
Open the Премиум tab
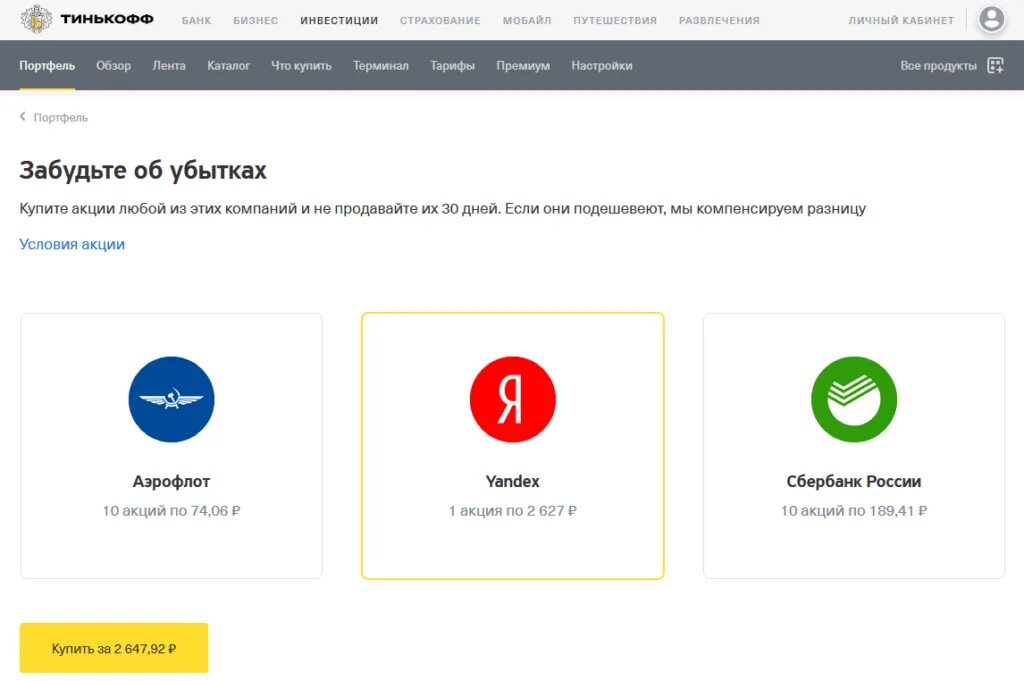[x=523, y=65]
